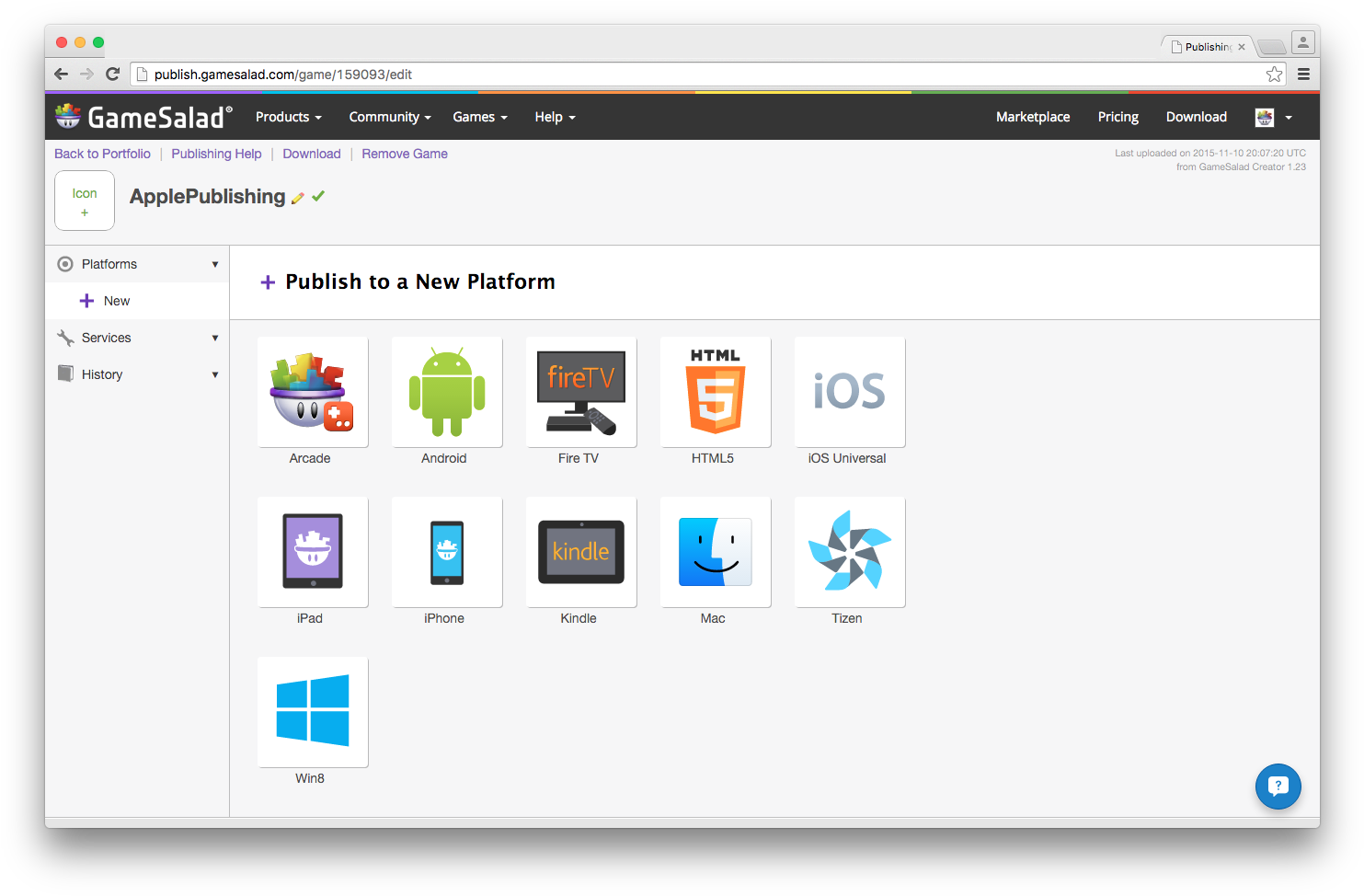Screen dimensions: 1364x896
Task: Click the GameSalad logo in the header
Action: (x=143, y=117)
